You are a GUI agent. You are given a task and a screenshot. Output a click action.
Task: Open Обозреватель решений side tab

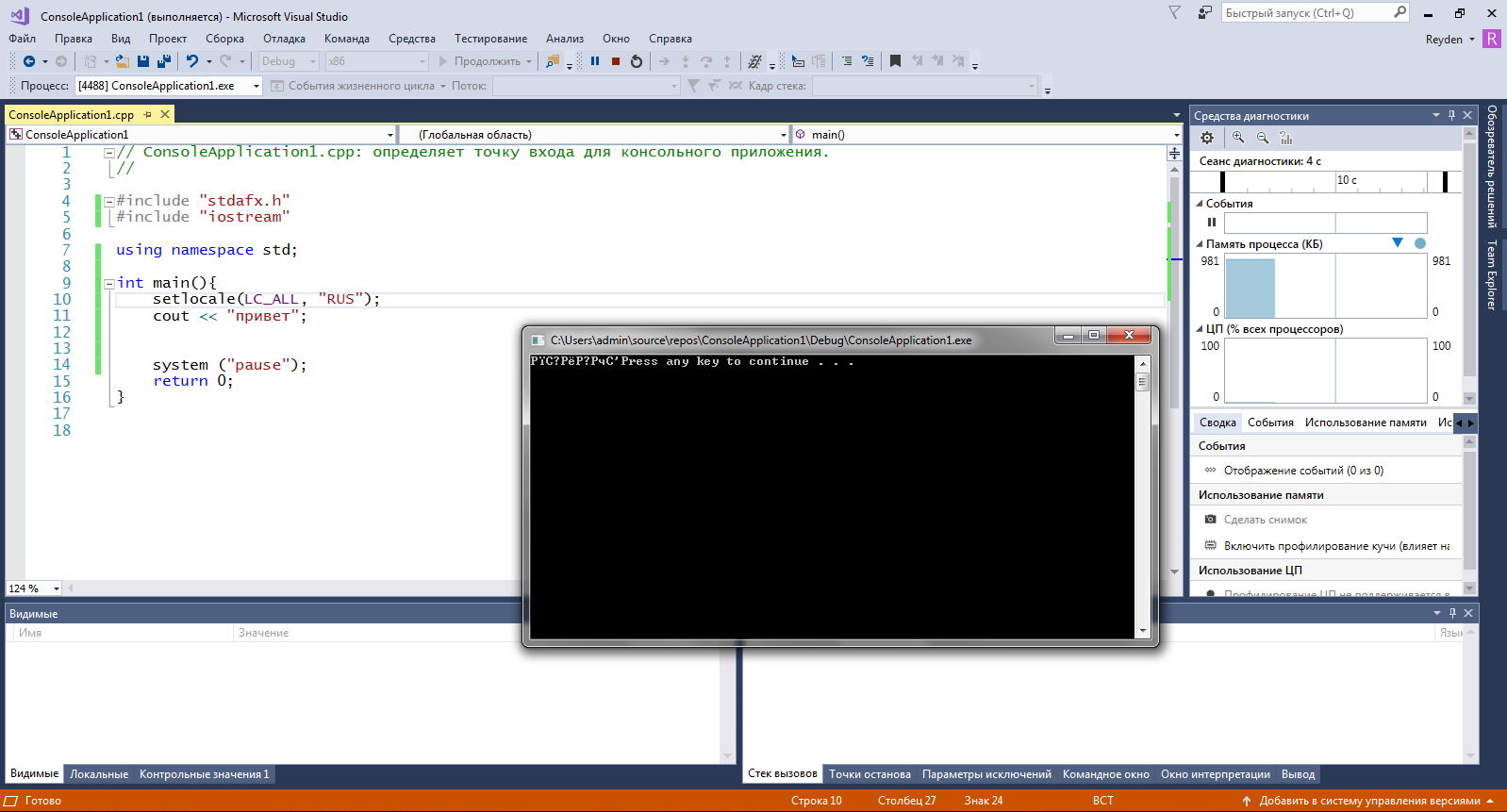[1492, 166]
